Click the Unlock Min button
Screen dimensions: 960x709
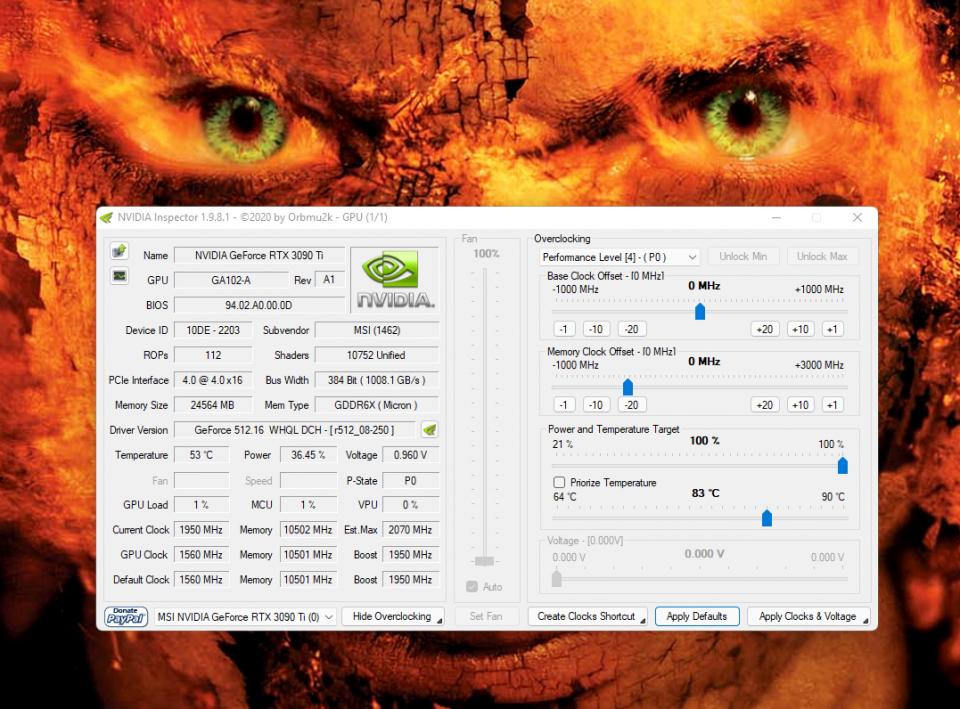coord(743,257)
